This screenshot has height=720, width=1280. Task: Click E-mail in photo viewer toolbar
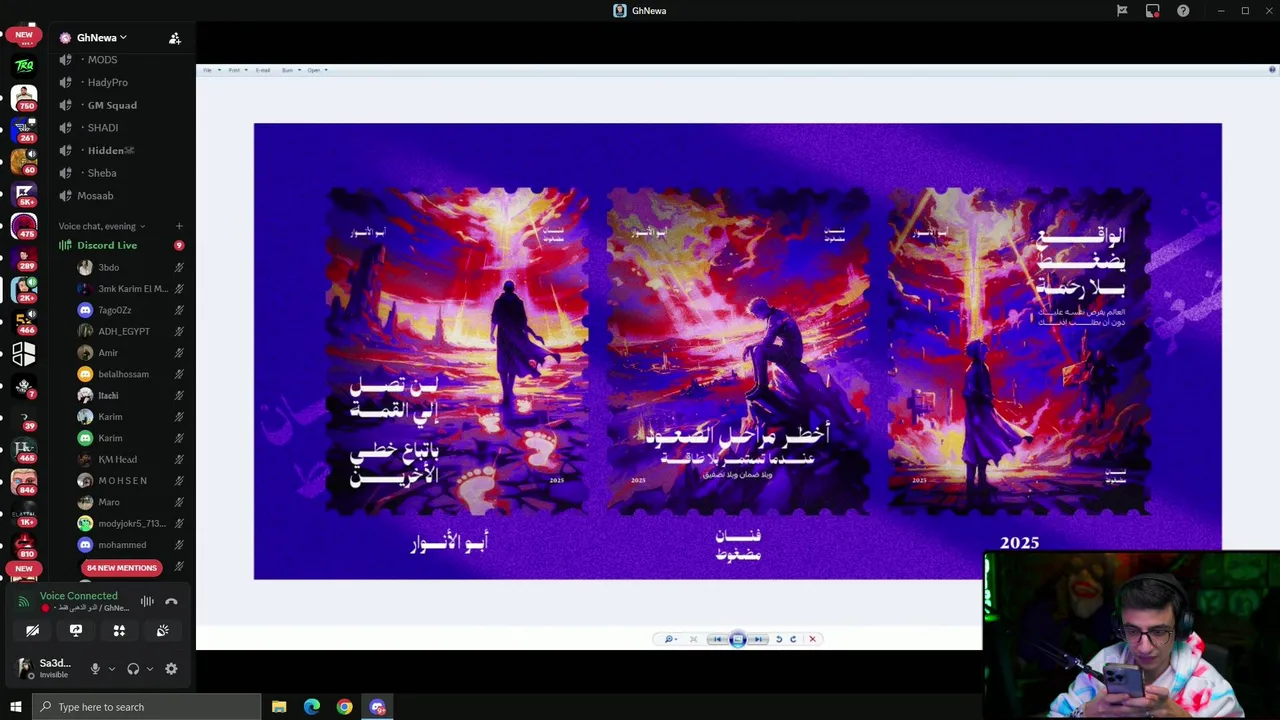click(x=263, y=70)
